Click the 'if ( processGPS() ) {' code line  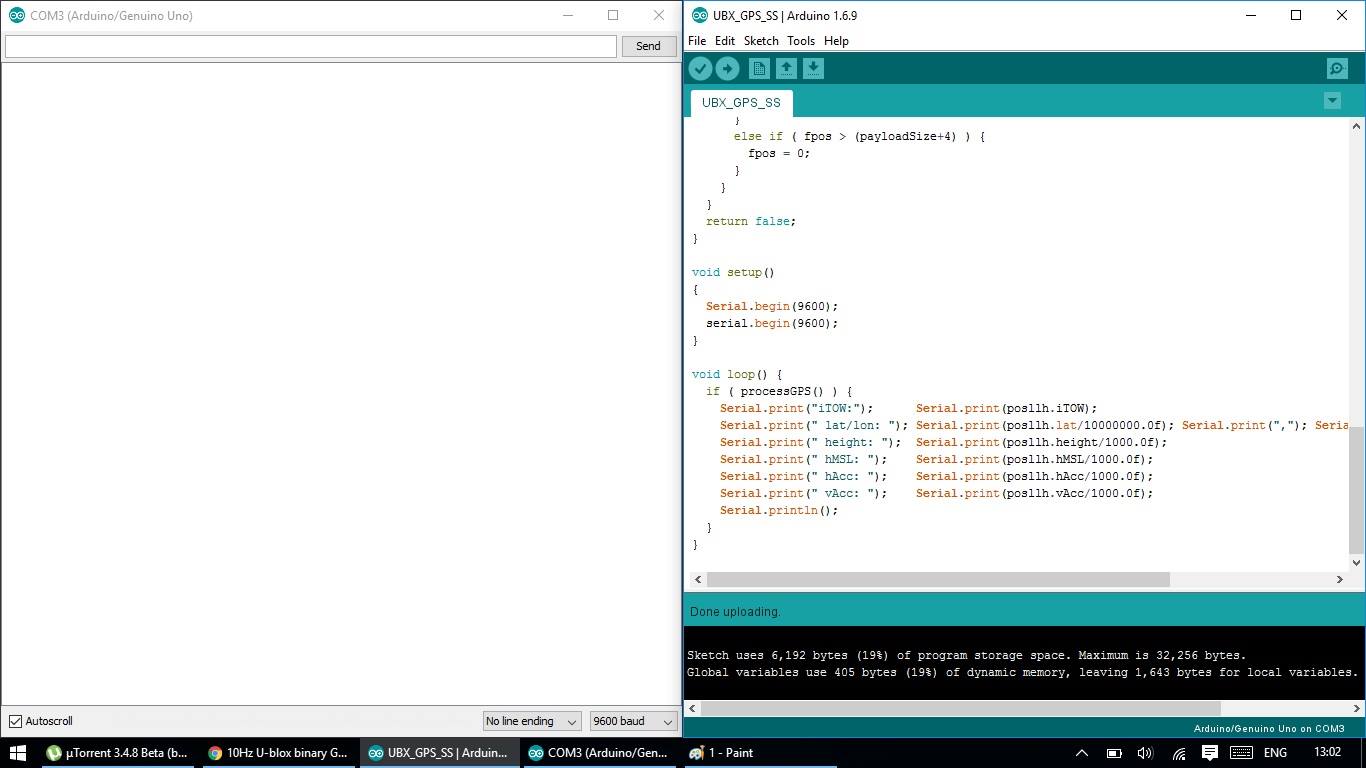point(779,391)
